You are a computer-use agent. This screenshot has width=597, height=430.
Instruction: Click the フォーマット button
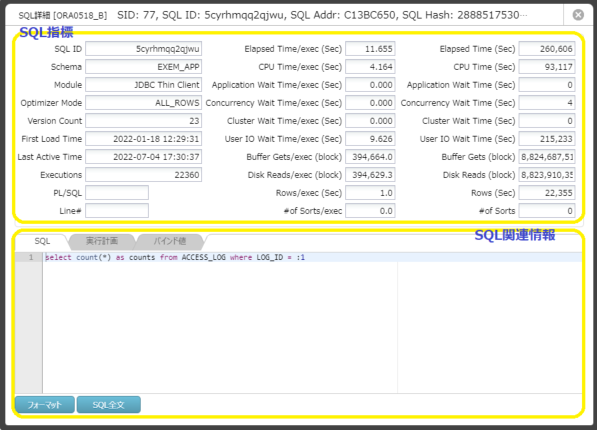click(x=45, y=404)
